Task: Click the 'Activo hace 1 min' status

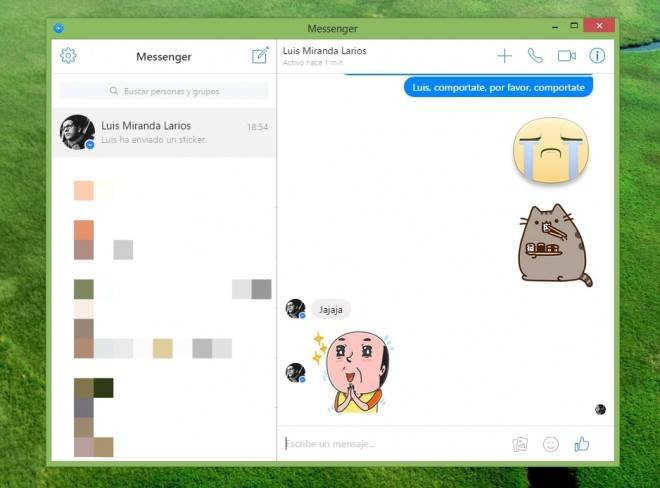Action: (x=313, y=63)
